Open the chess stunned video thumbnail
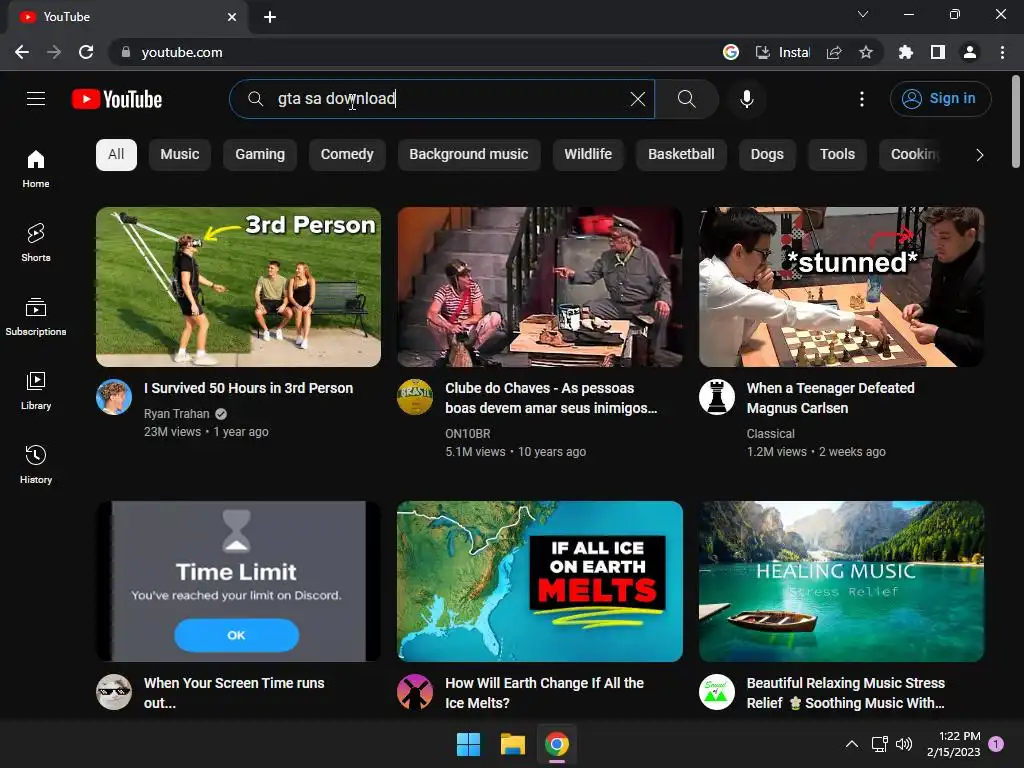 (841, 287)
